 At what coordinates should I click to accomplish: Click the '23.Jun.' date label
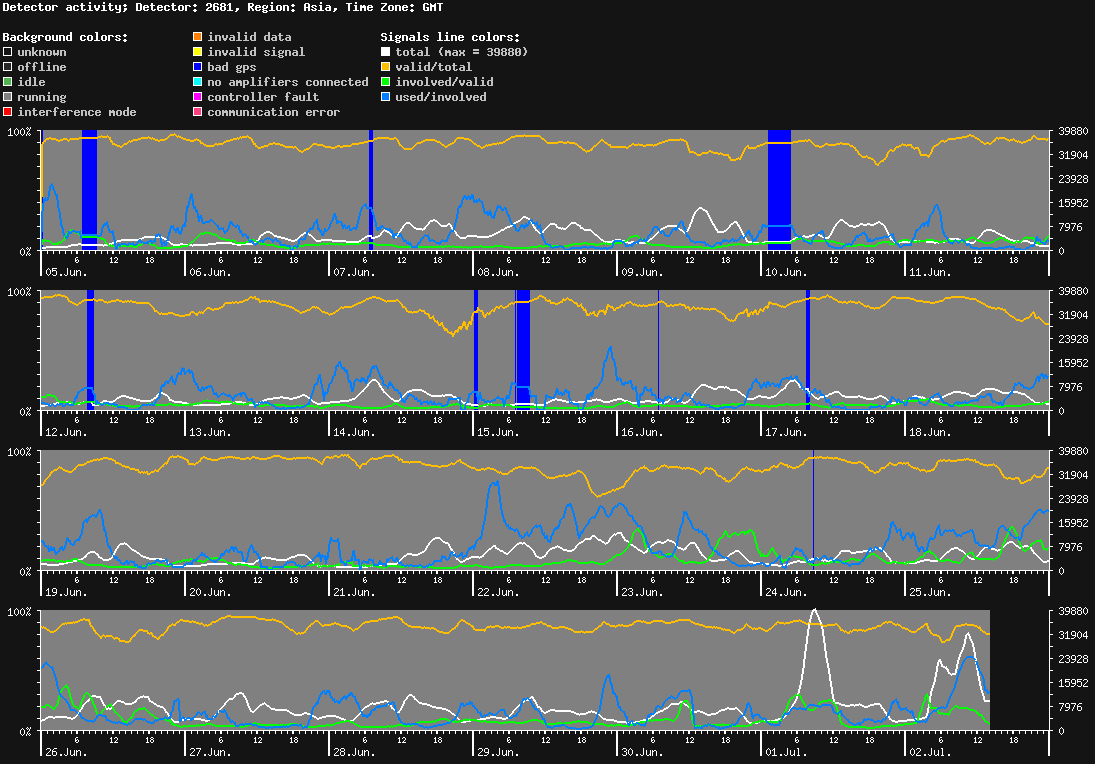point(642,592)
